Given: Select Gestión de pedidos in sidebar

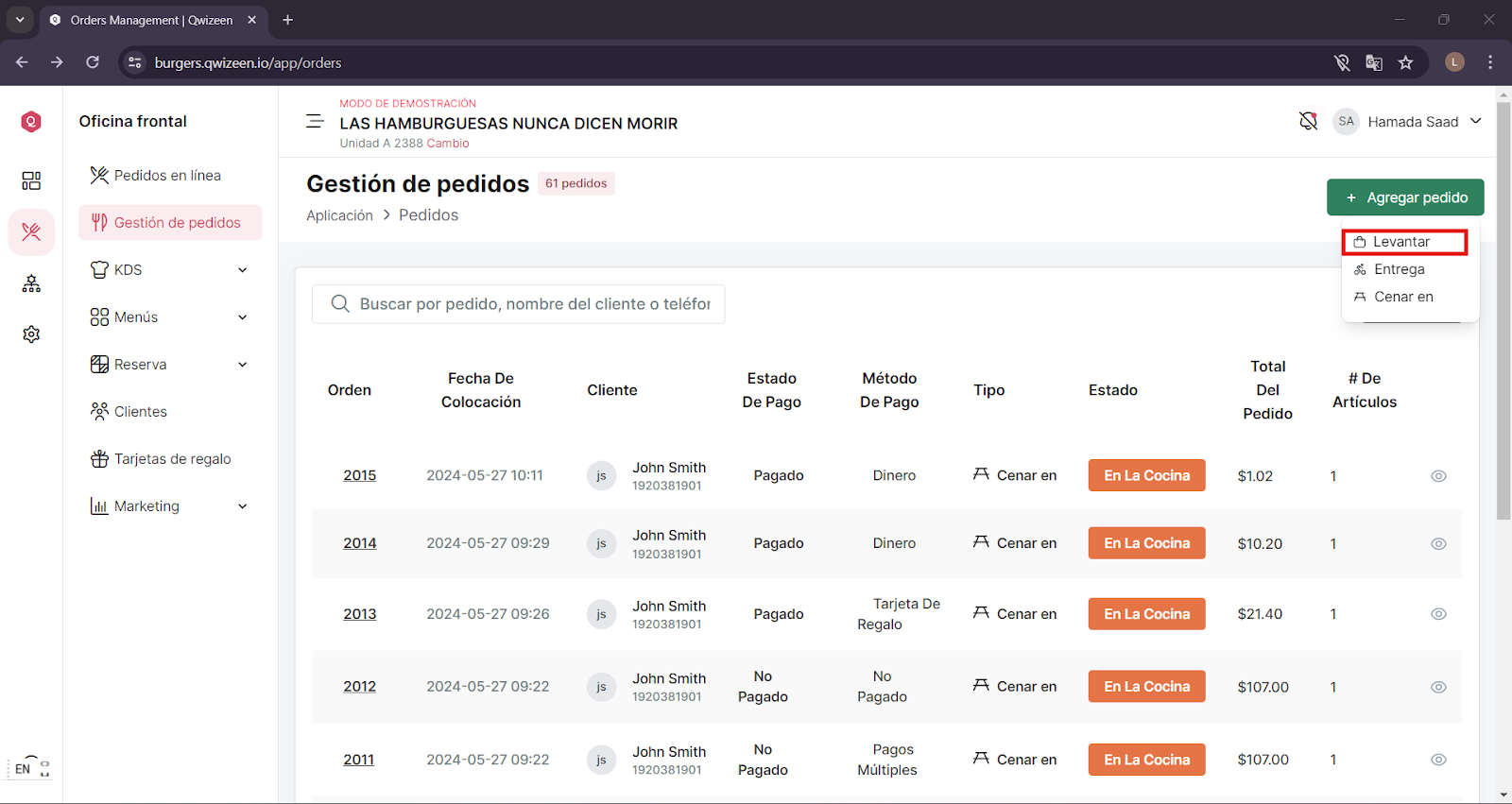Looking at the screenshot, I should tap(170, 223).
